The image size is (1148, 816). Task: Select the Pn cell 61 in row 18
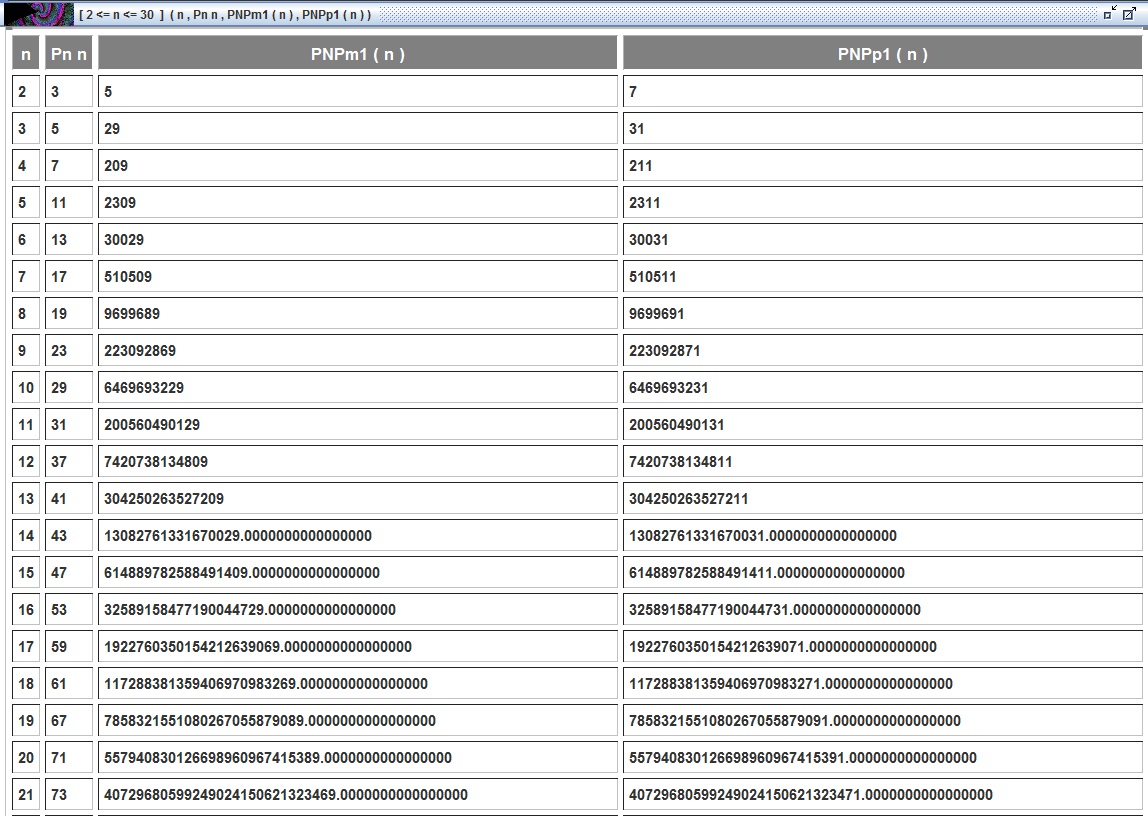(69, 684)
